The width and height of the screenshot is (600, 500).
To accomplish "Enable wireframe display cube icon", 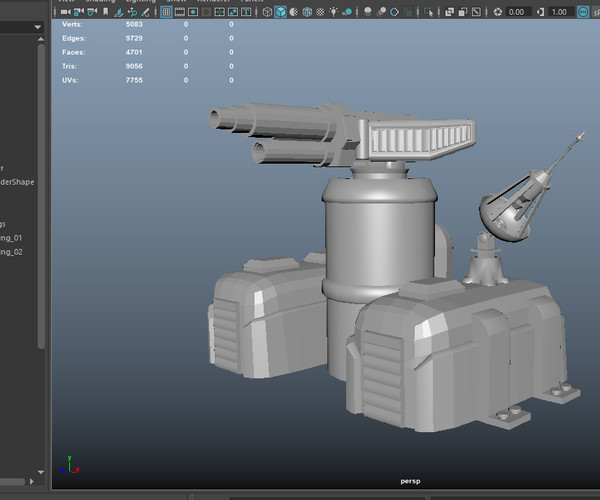I will [x=267, y=12].
